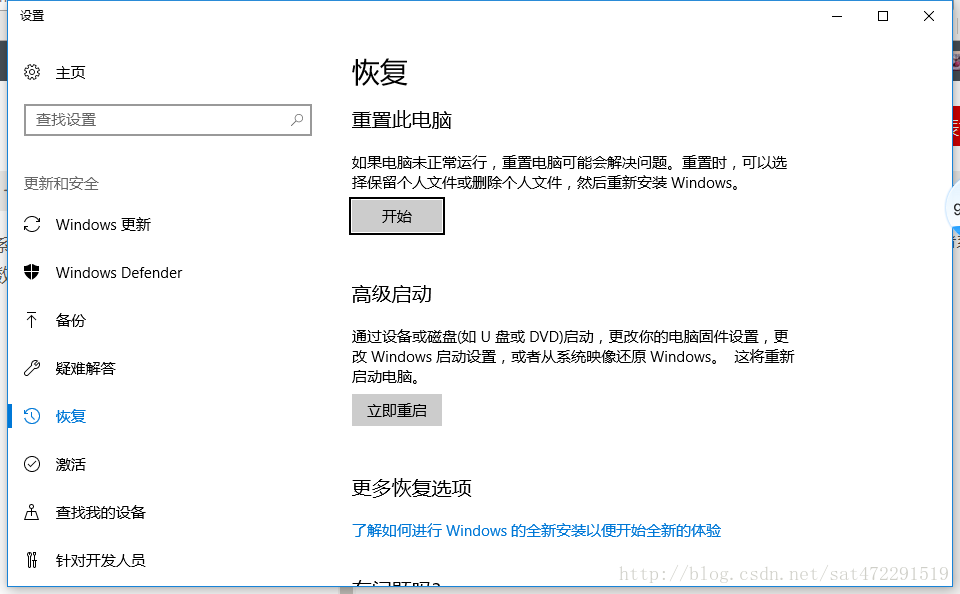Close the 设置 window

[929, 16]
